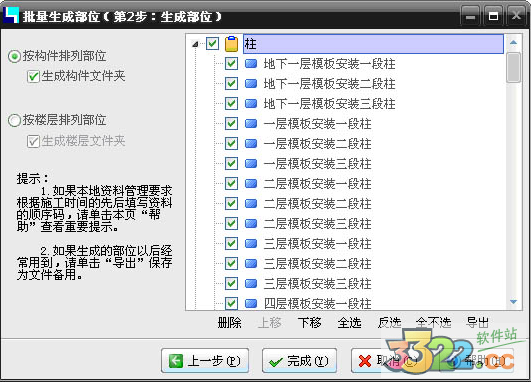The height and width of the screenshot is (383, 531).
Task: Select 按构件排列部位 radio button
Action: pyautogui.click(x=15, y=56)
